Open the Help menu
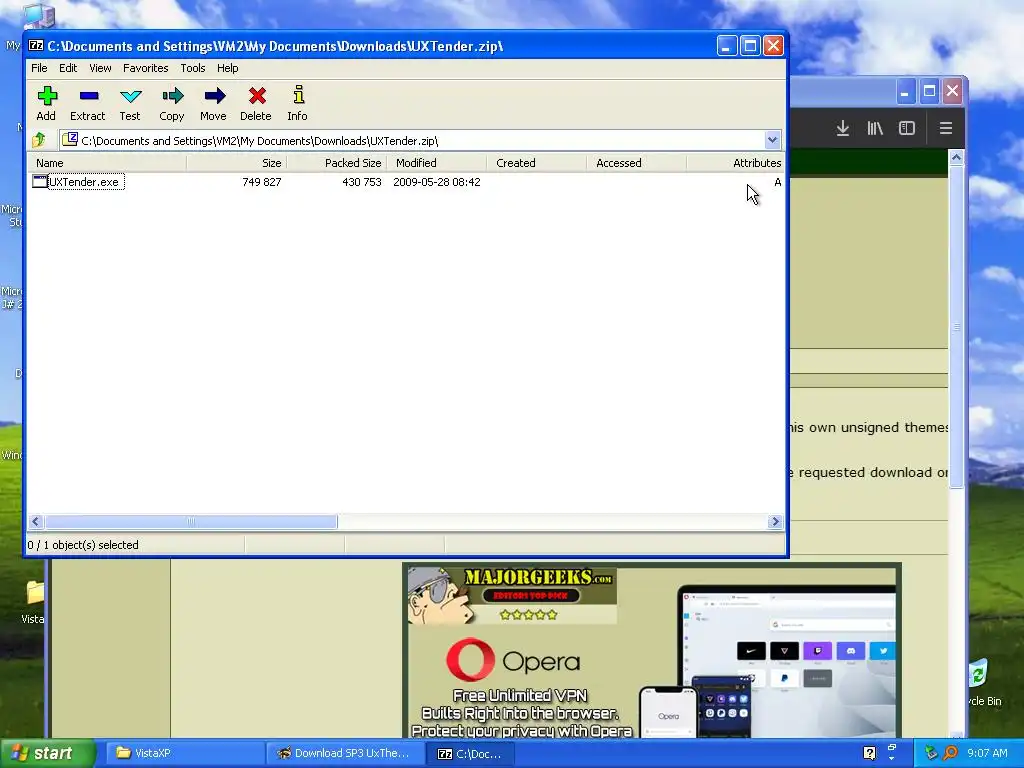 pyautogui.click(x=227, y=68)
